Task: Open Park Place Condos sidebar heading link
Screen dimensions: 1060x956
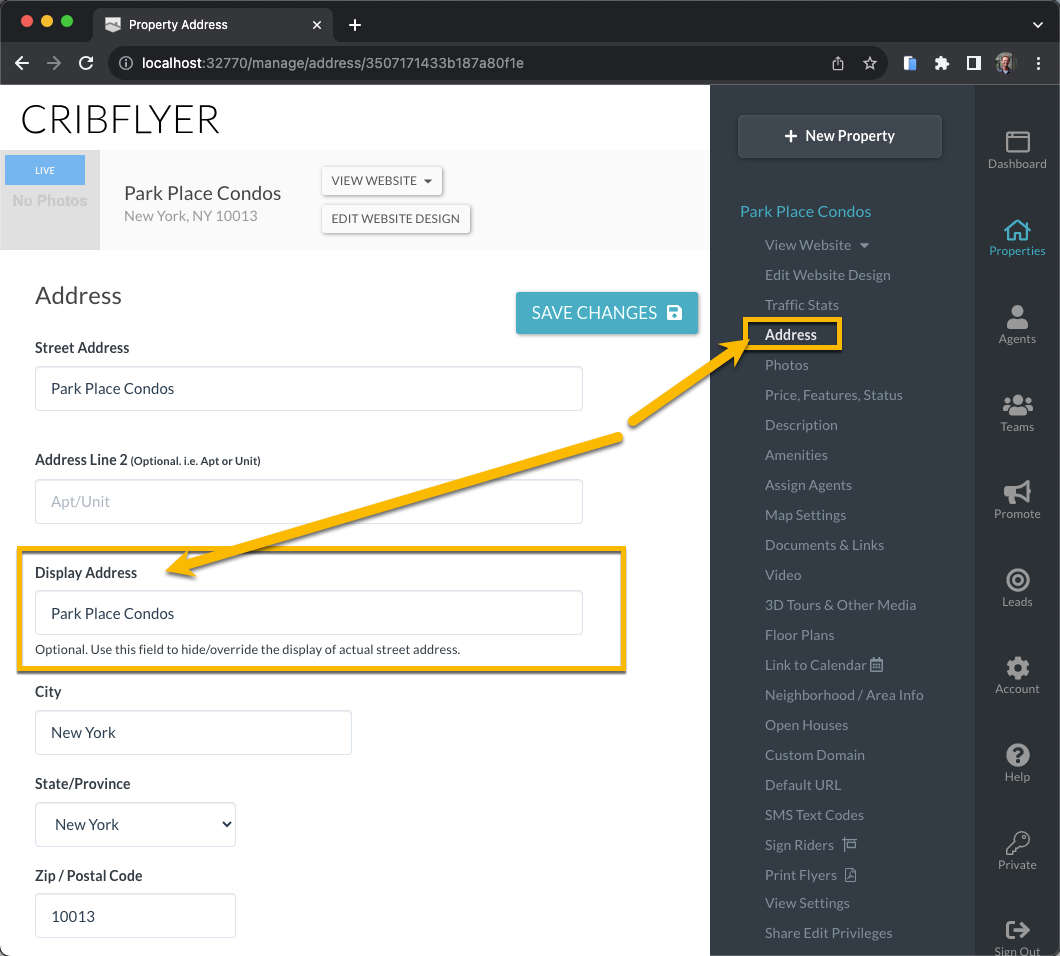Action: pos(805,212)
